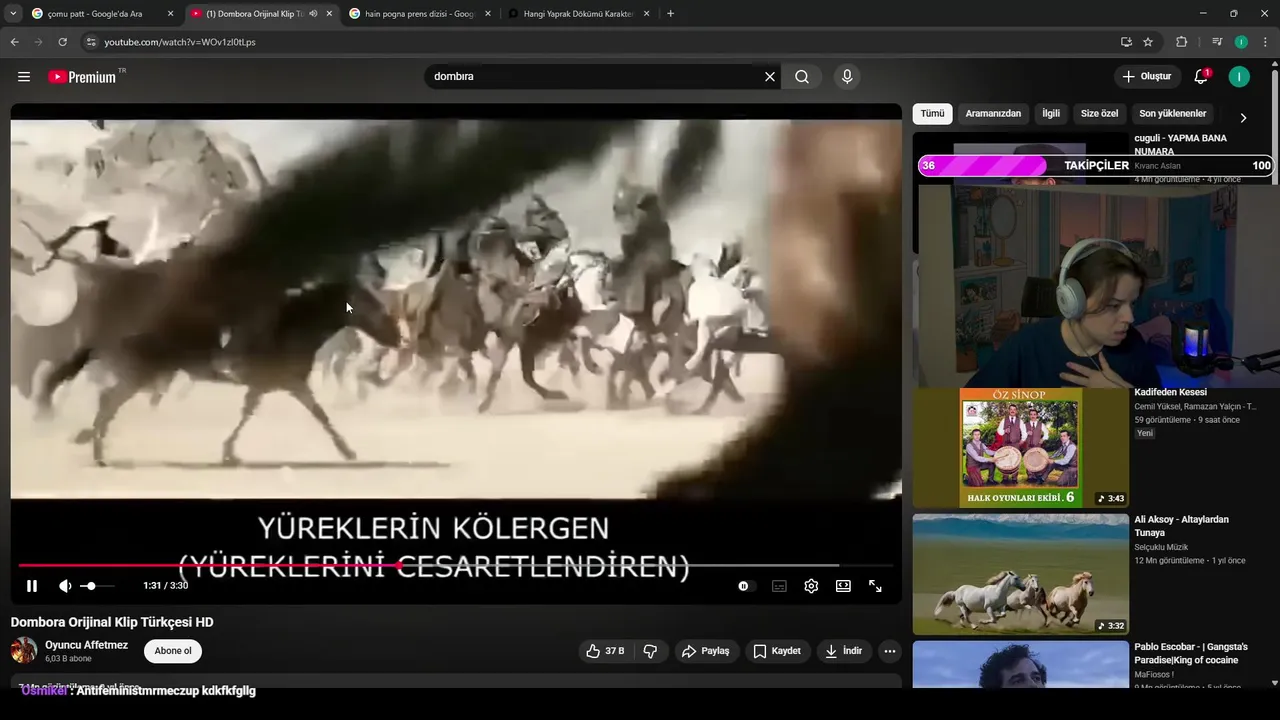Install or cast icon in address bar
Viewport: 1280px width, 720px height.
tap(1126, 42)
